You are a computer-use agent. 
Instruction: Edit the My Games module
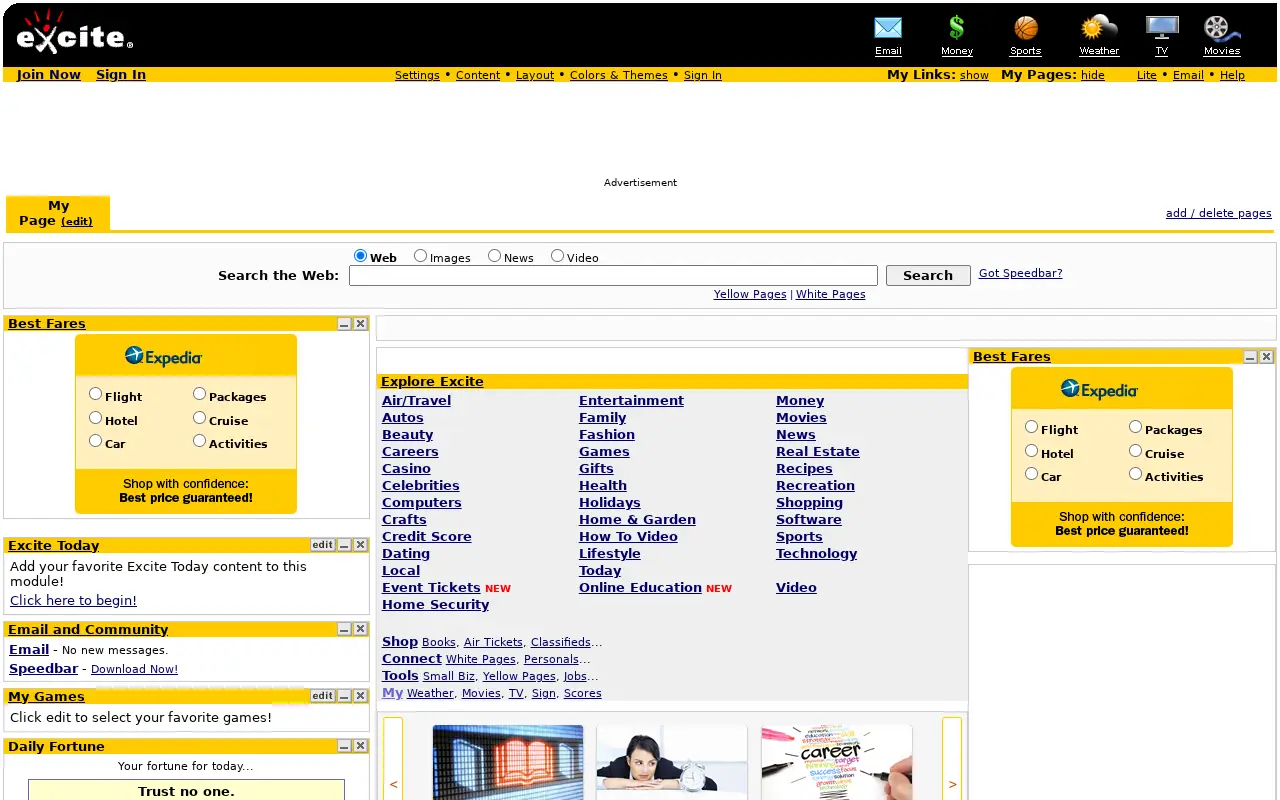(x=322, y=696)
